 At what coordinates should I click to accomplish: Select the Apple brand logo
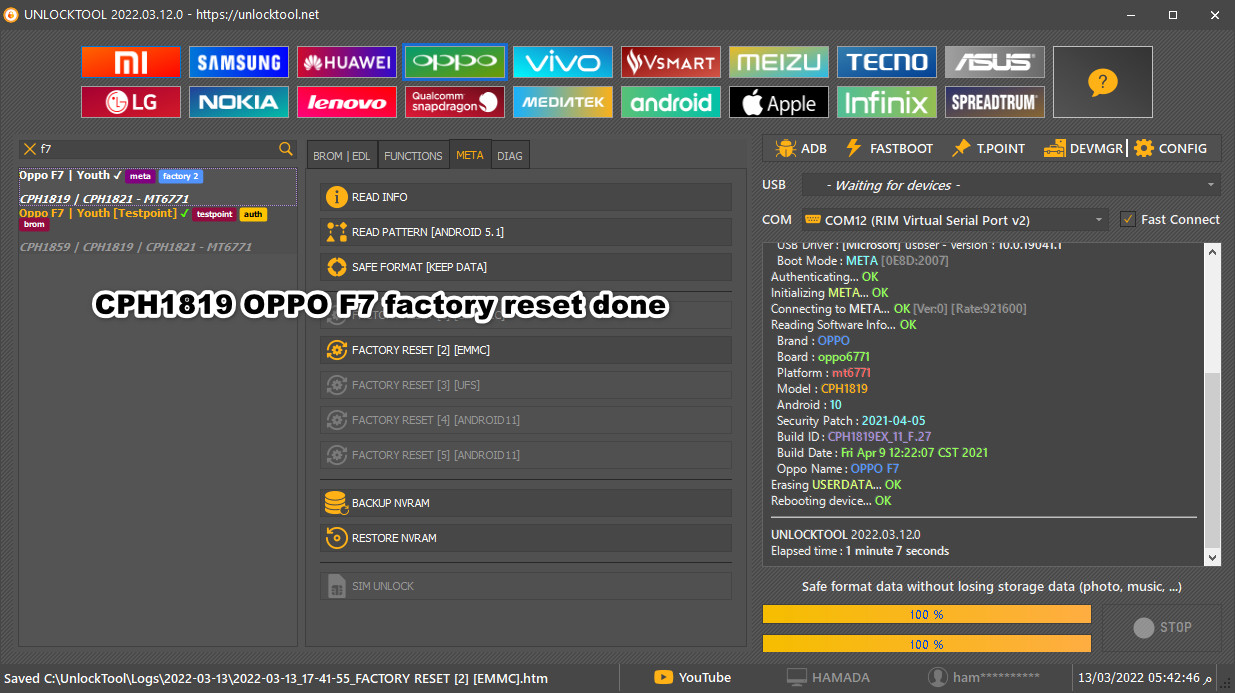(x=779, y=102)
